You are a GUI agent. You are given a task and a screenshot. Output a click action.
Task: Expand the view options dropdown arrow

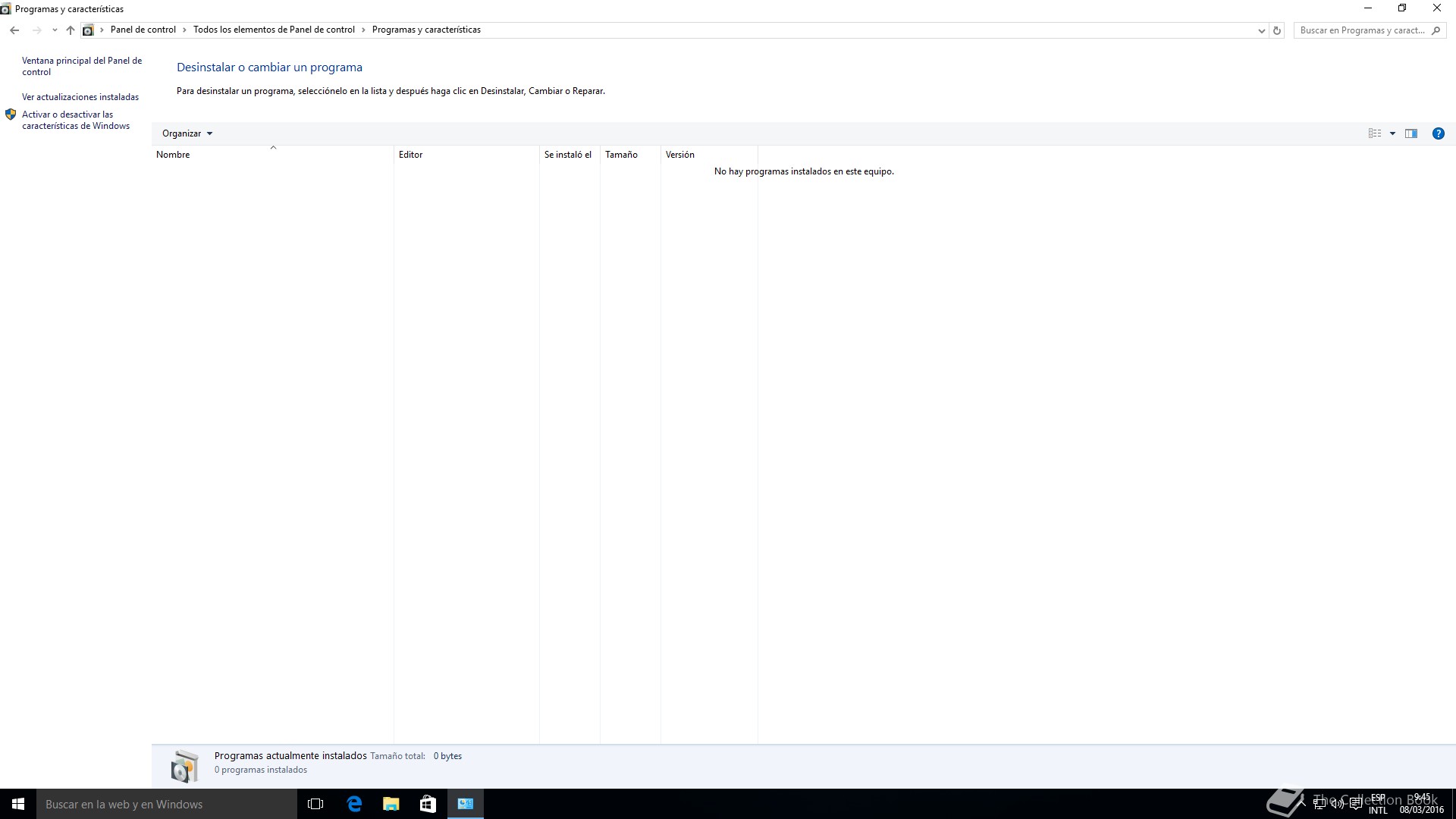1392,133
